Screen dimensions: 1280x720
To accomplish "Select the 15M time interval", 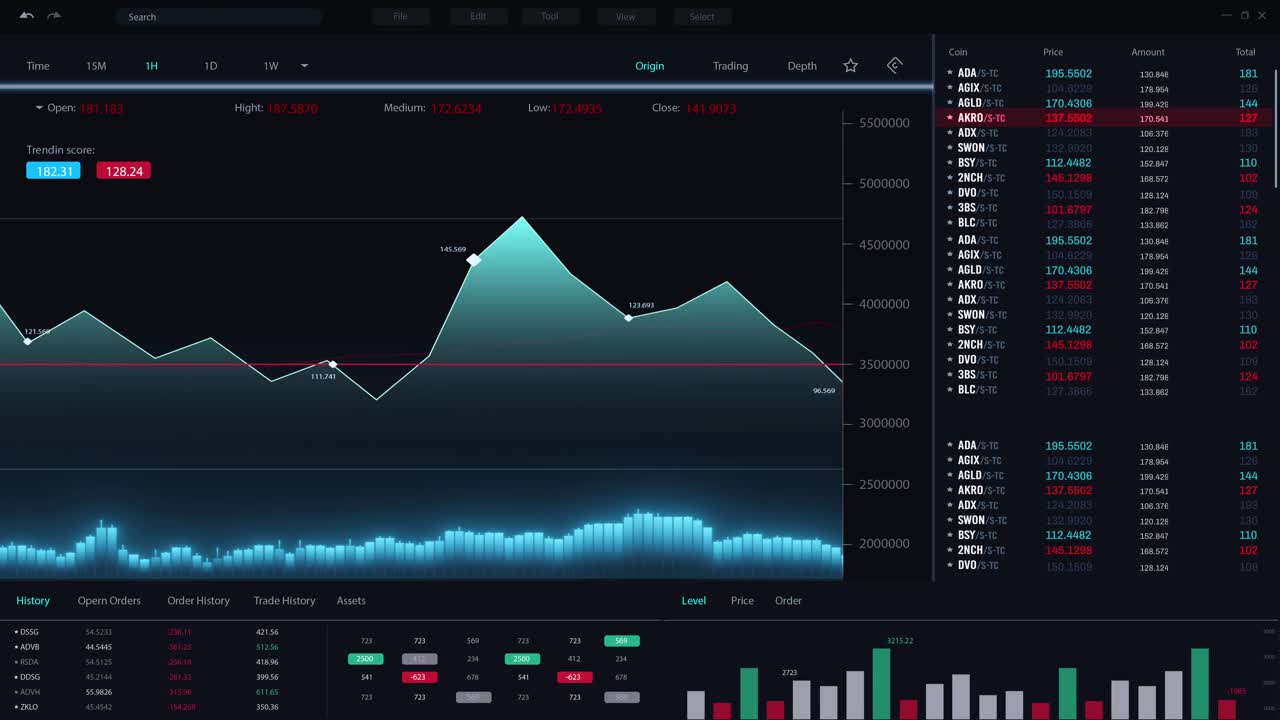I will [x=96, y=66].
